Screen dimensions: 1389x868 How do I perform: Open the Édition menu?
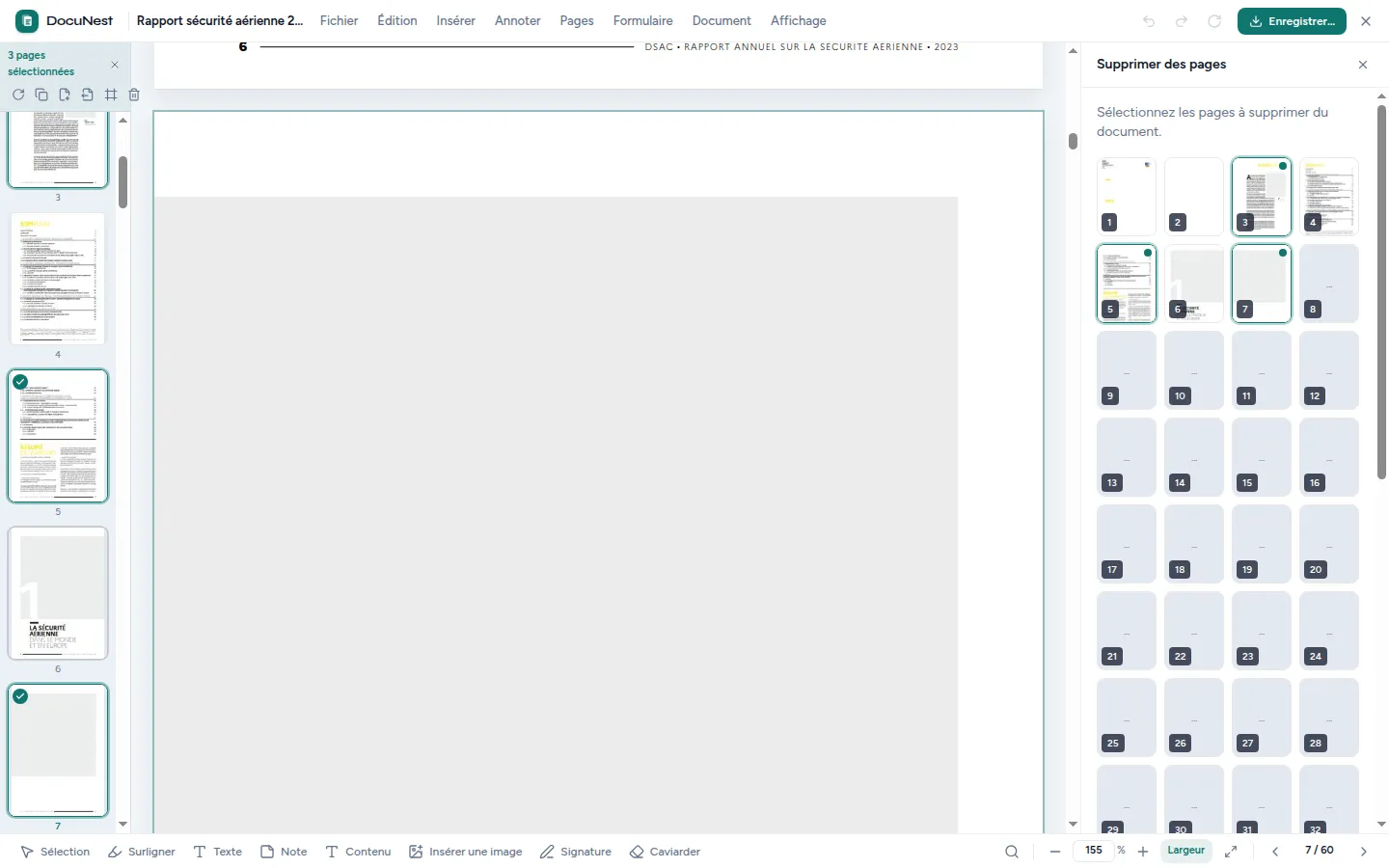(397, 20)
